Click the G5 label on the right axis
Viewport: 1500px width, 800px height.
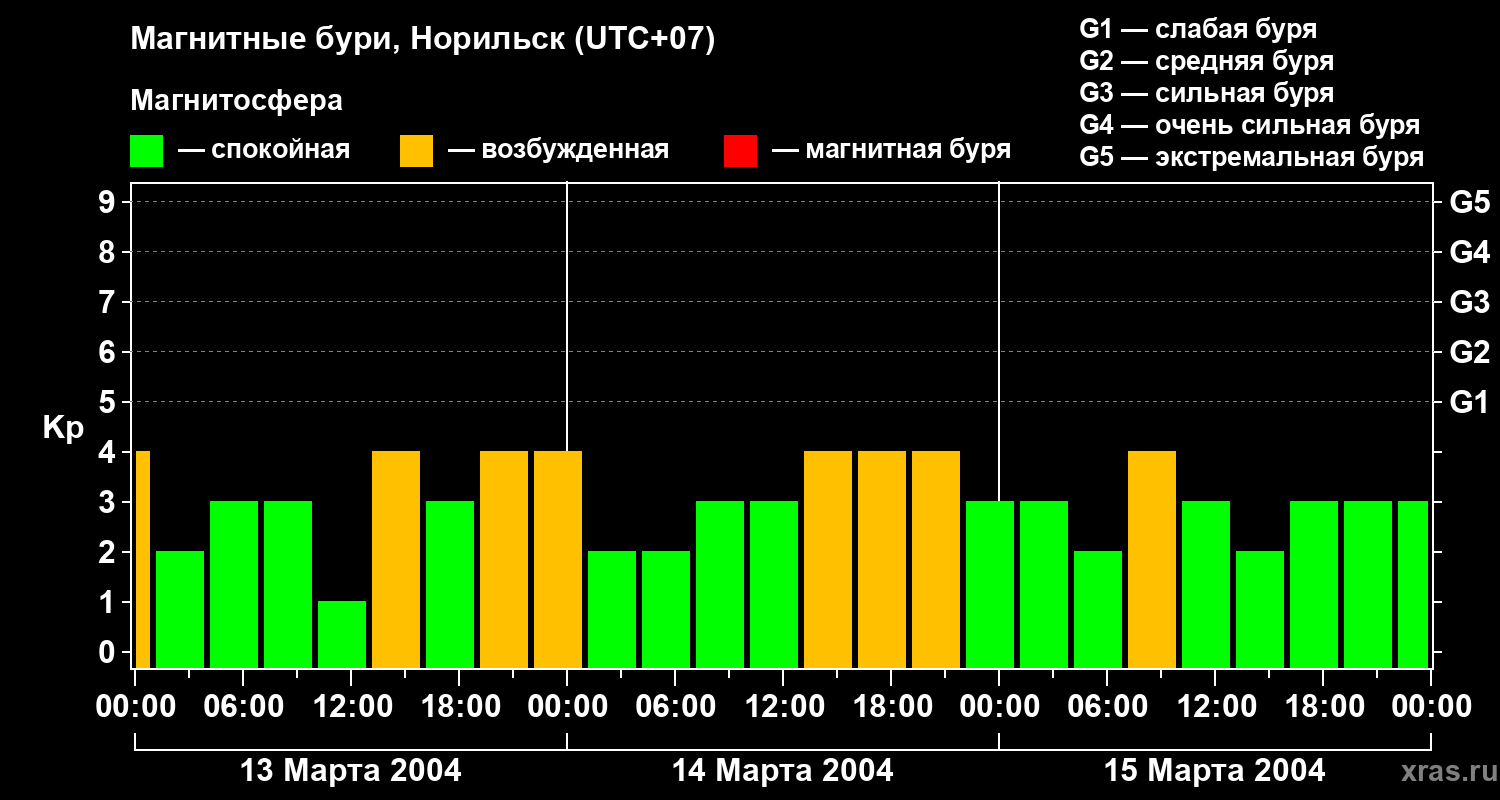point(1470,202)
